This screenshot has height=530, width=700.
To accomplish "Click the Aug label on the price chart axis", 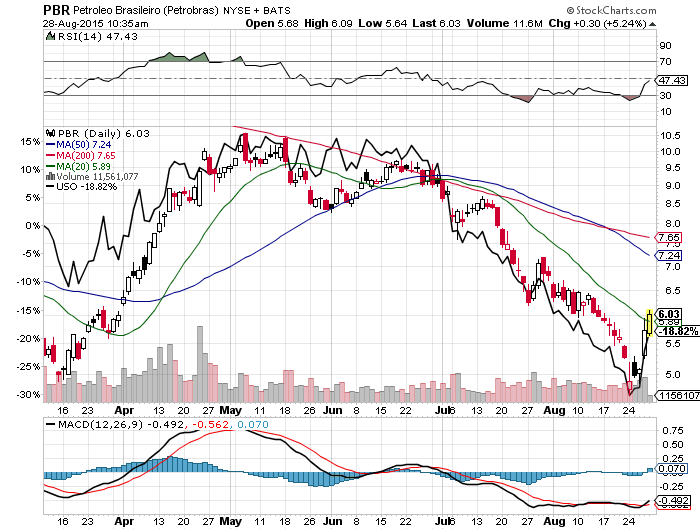I will click(554, 410).
